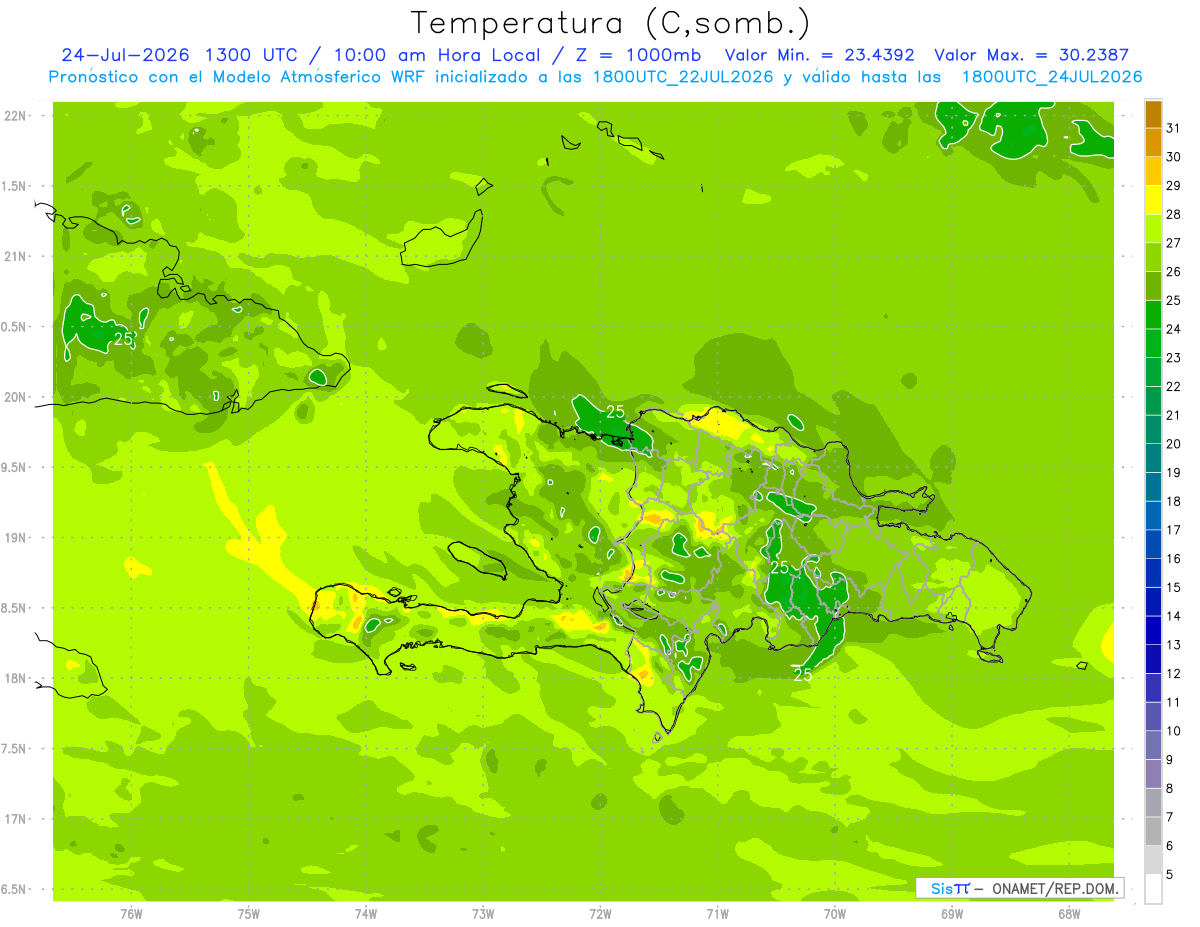Click the 70W longitude label

tap(835, 914)
